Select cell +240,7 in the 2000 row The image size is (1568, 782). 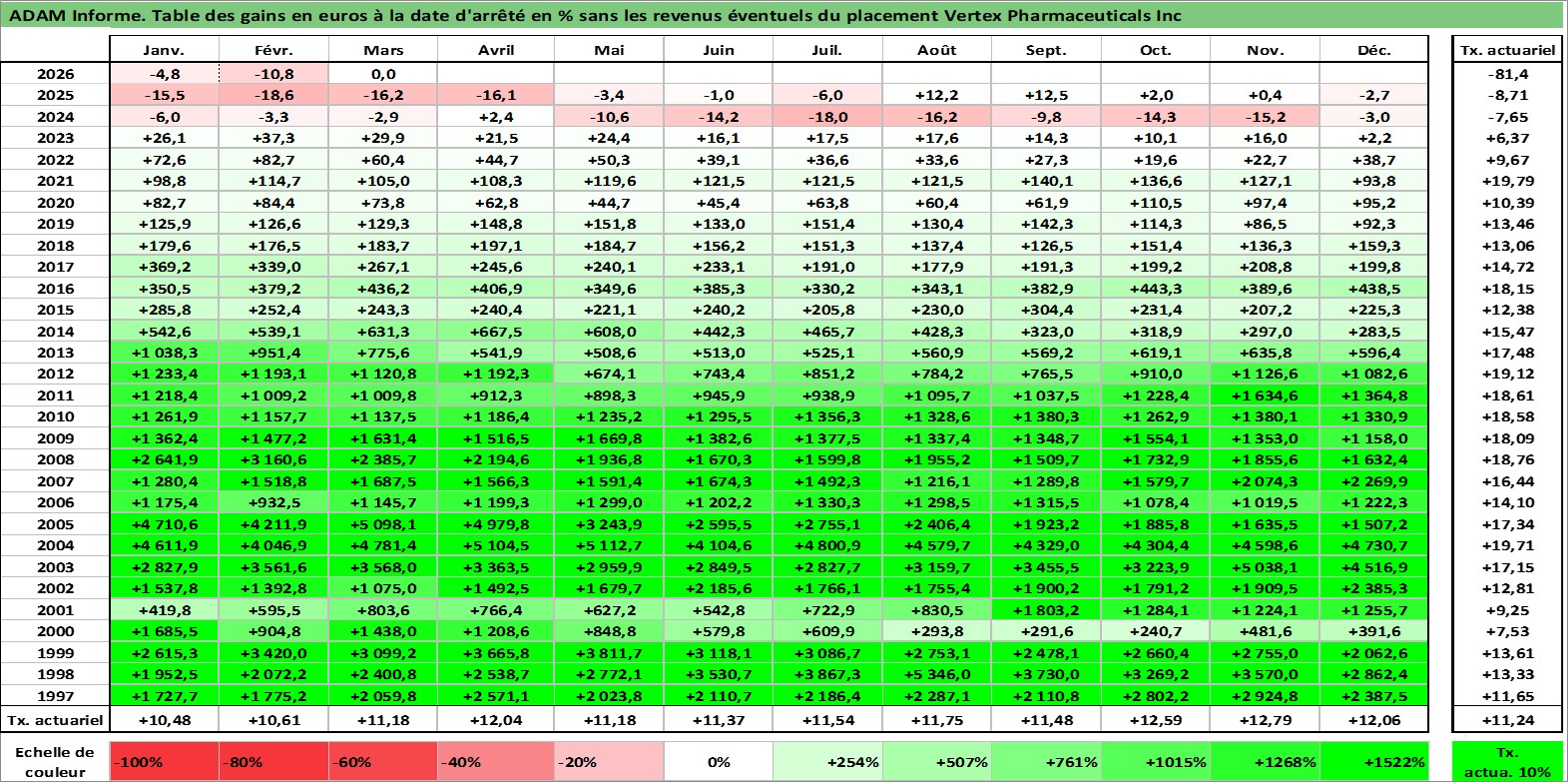point(1156,631)
